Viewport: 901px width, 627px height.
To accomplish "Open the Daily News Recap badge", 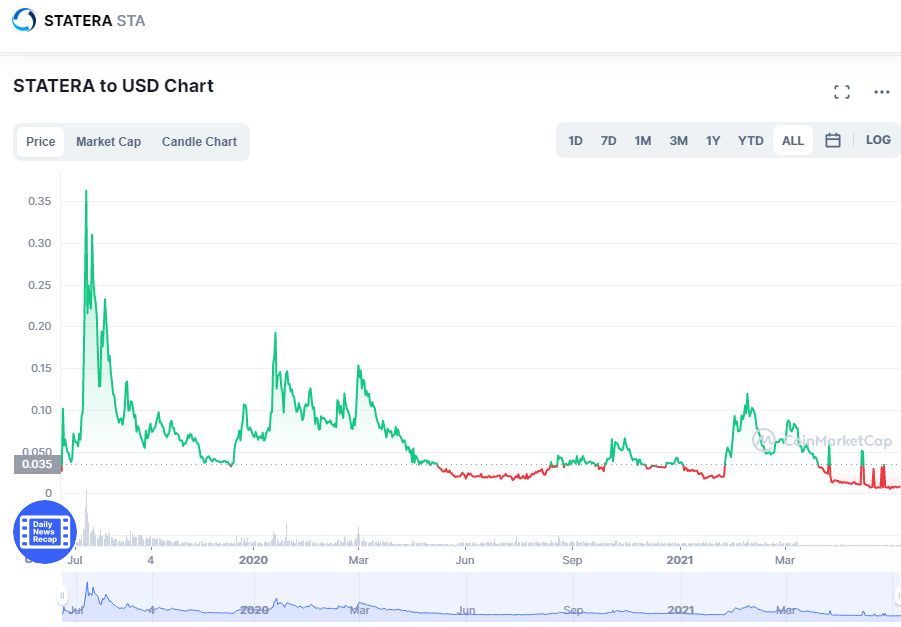I will (44, 532).
